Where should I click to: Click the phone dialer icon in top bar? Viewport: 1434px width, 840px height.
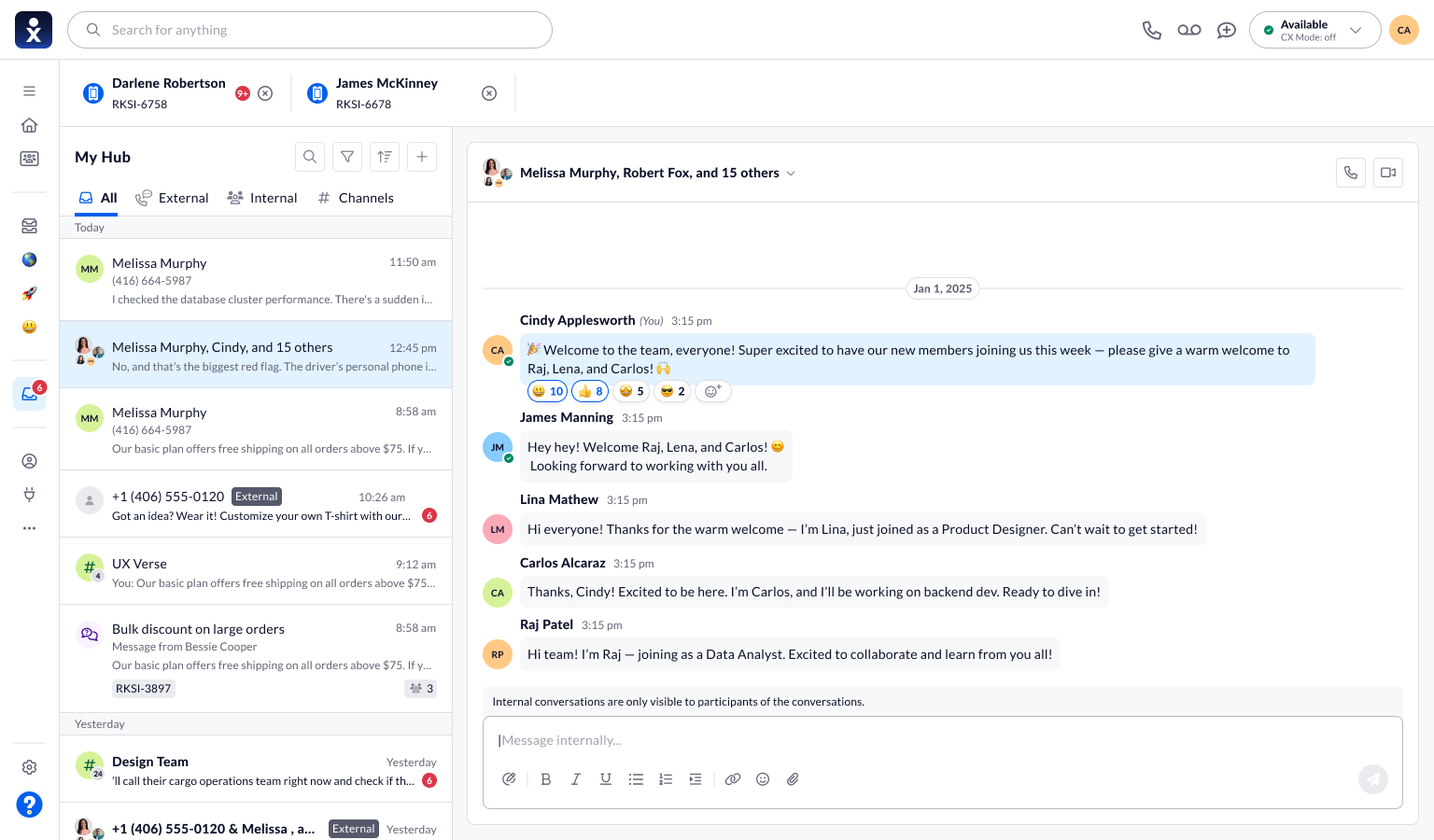pyautogui.click(x=1152, y=30)
